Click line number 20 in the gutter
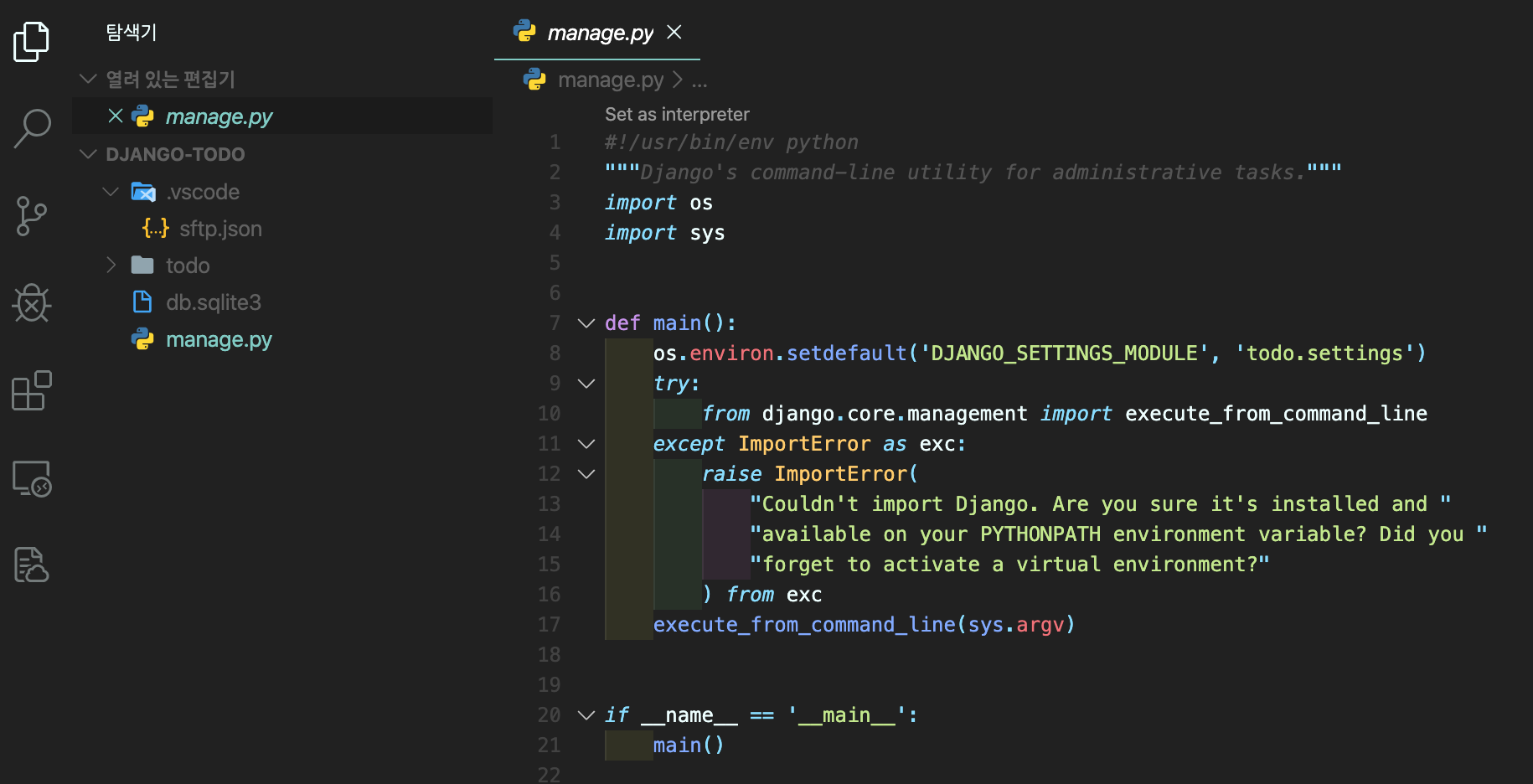 pyautogui.click(x=549, y=715)
